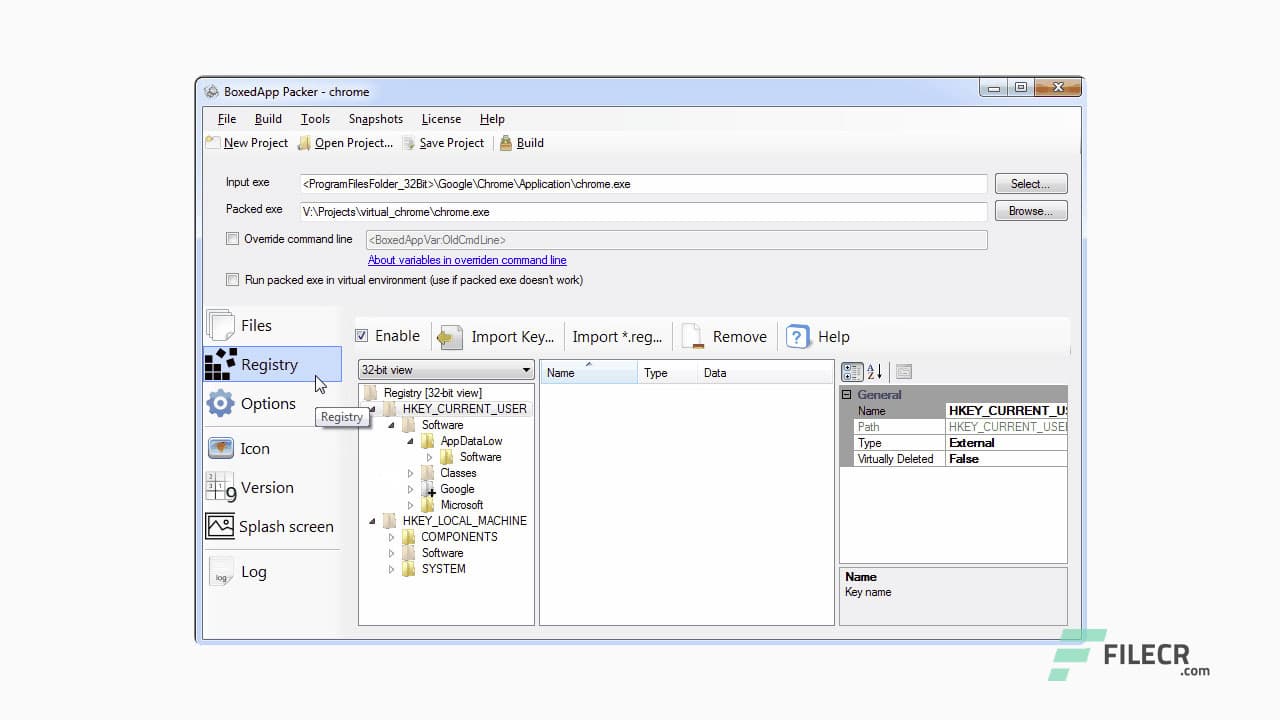The image size is (1280, 720).
Task: Sort properties alphabetically
Action: pyautogui.click(x=875, y=372)
